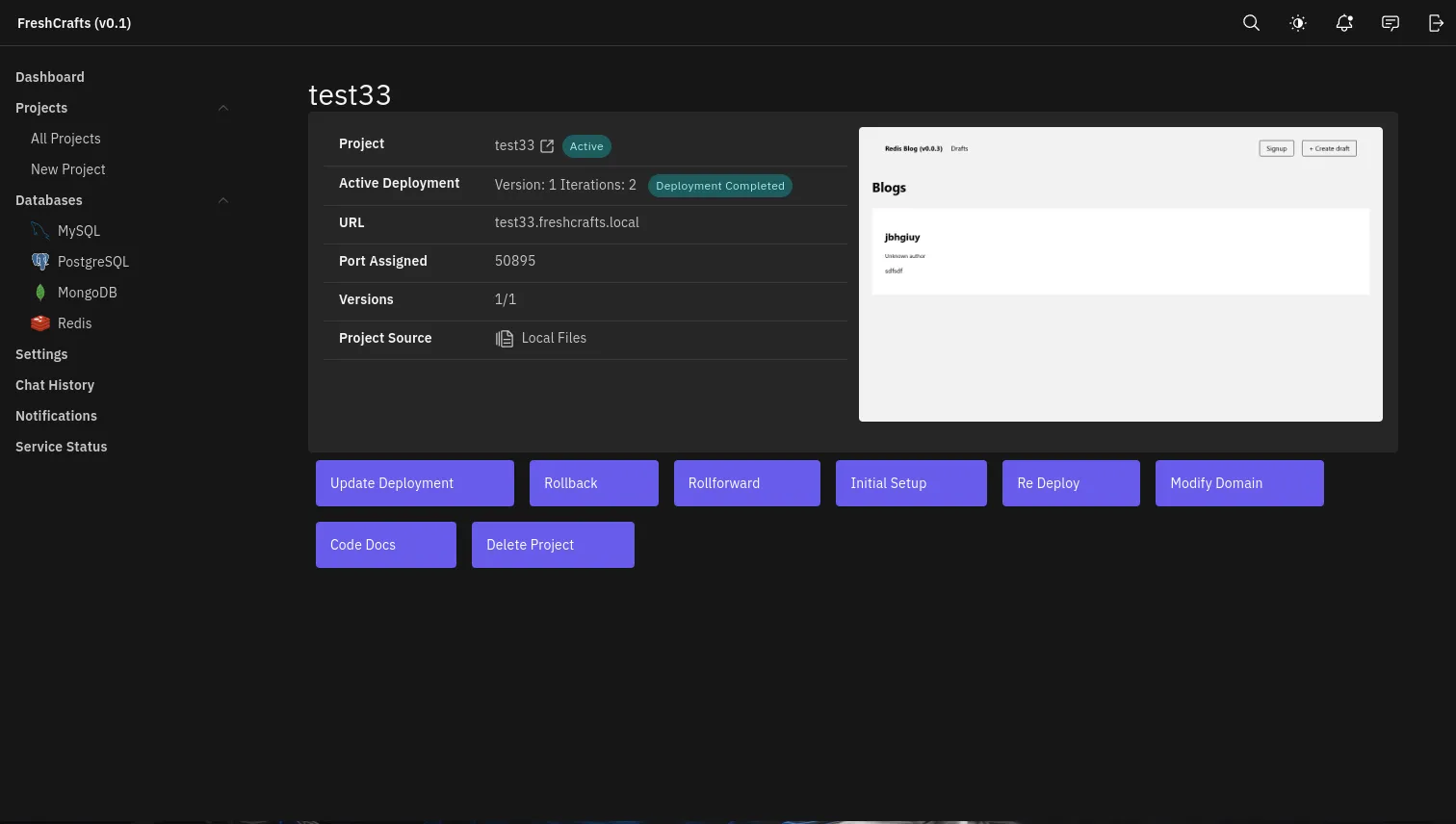Open the chat message icon
The height and width of the screenshot is (824, 1456).
click(1391, 23)
